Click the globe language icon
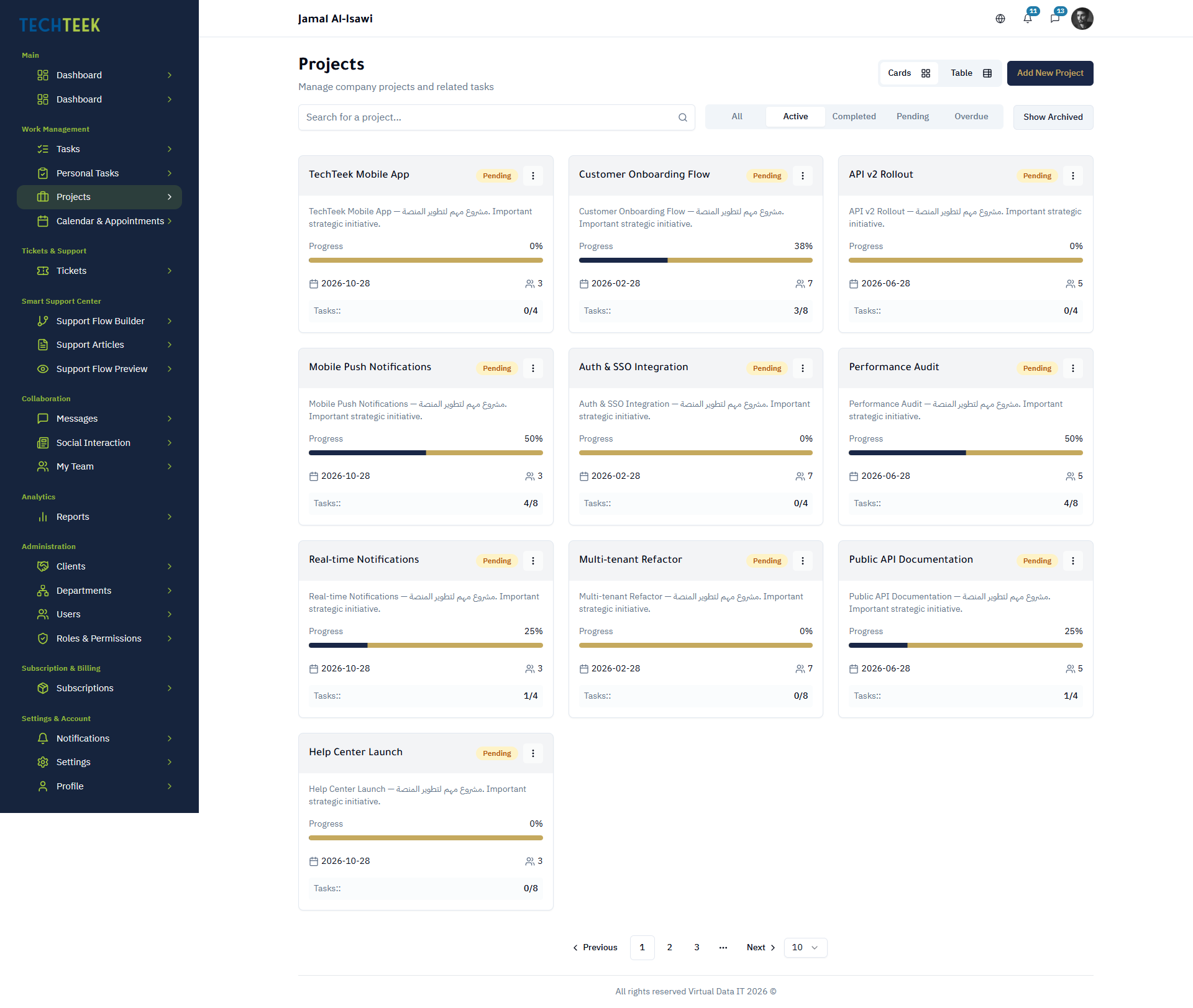 pyautogui.click(x=1000, y=19)
